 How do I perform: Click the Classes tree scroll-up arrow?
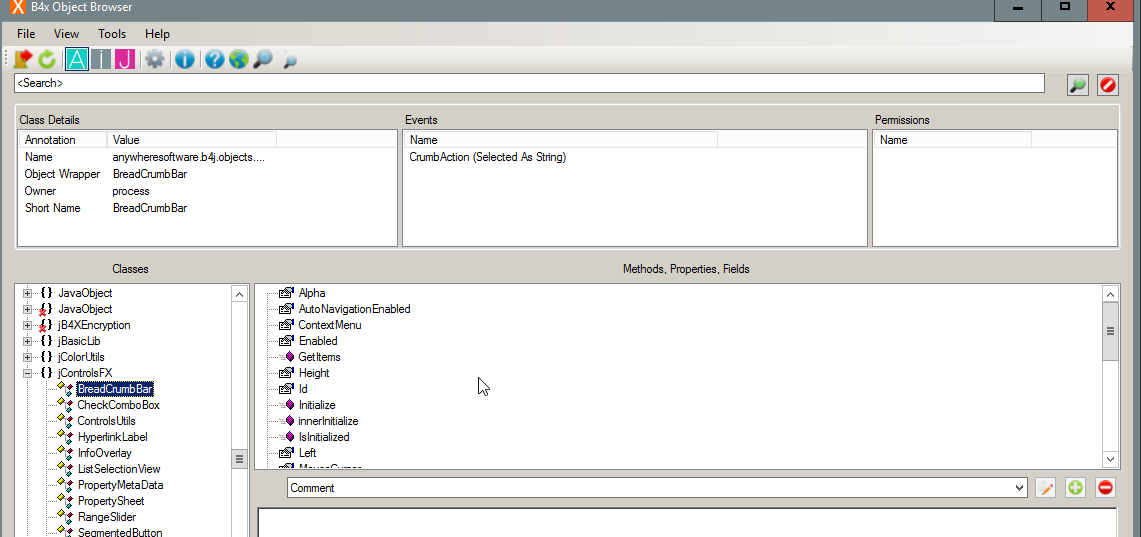click(x=239, y=294)
